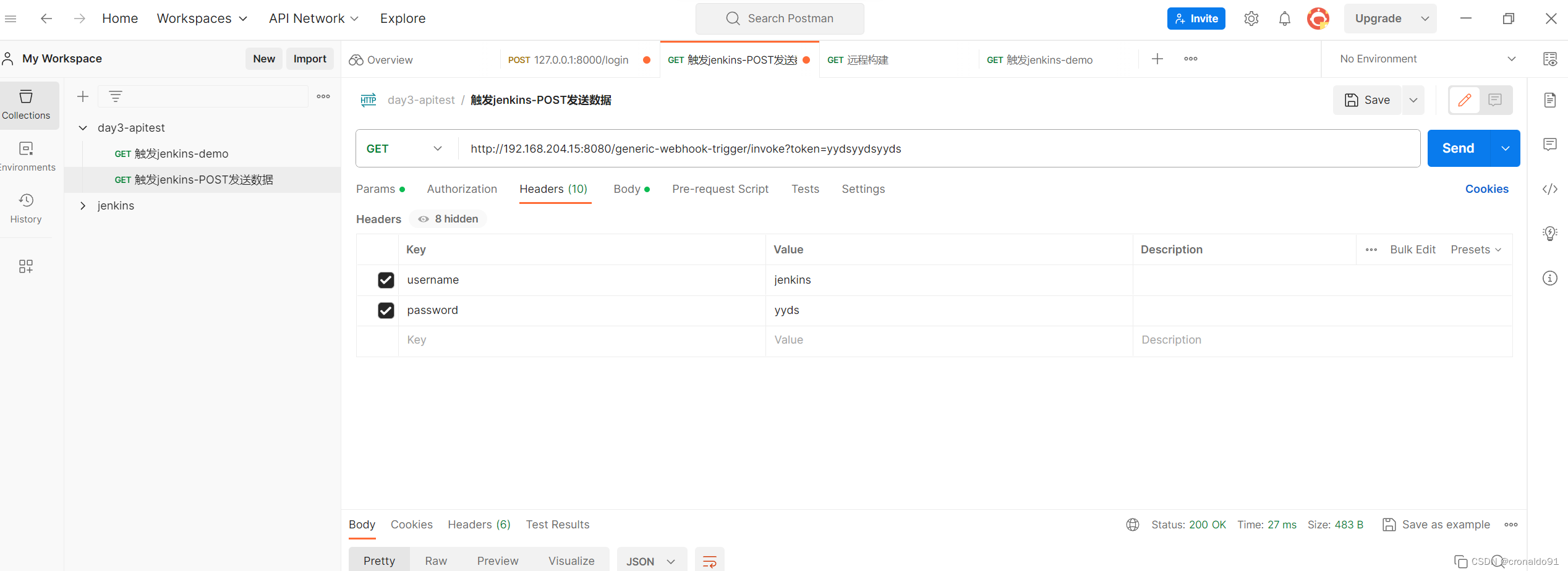Open response Test Results tab
The image size is (1568, 571).
click(558, 525)
